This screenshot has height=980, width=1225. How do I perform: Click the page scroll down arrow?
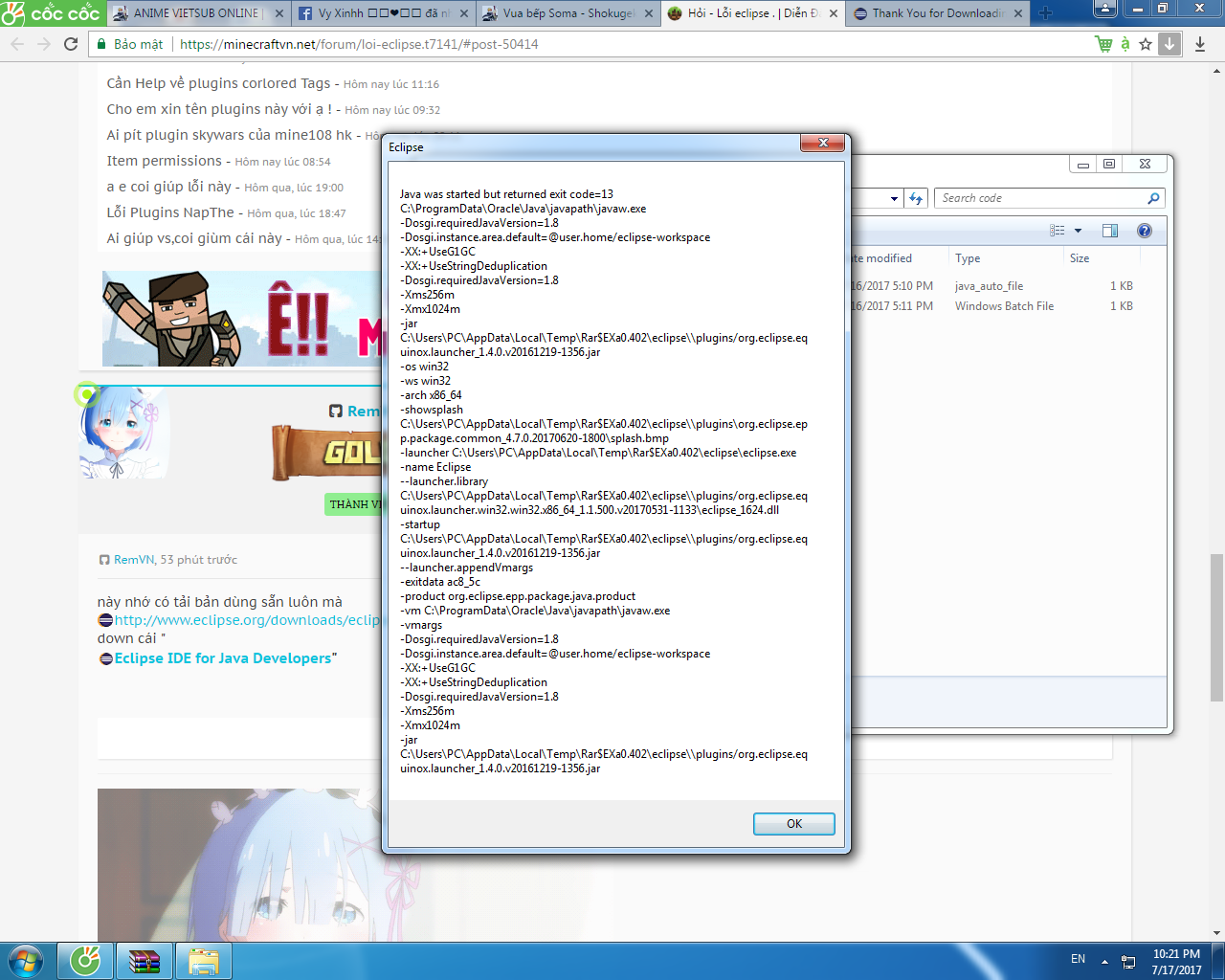1216,933
